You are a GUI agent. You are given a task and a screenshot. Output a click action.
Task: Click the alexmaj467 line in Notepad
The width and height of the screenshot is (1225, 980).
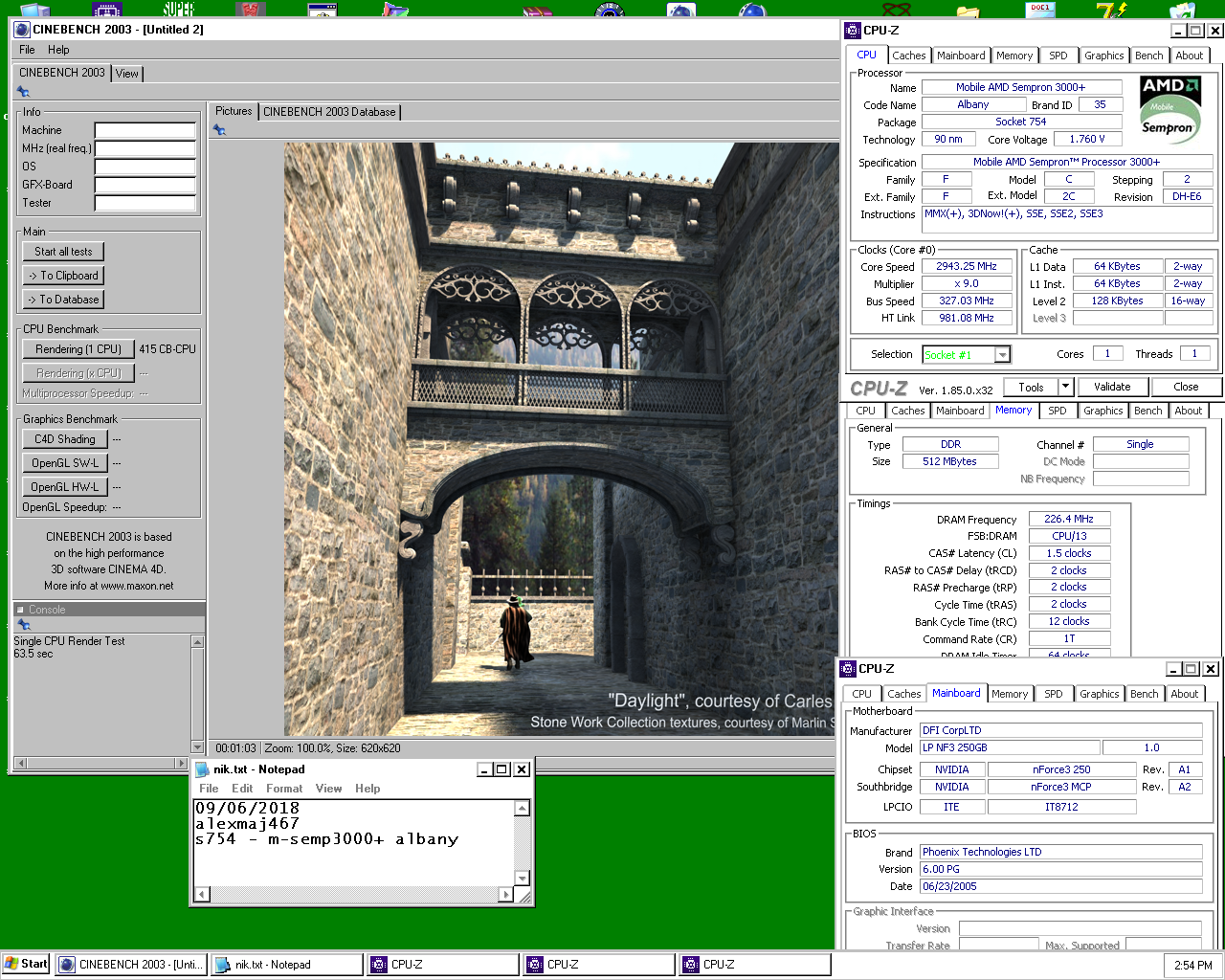click(247, 823)
